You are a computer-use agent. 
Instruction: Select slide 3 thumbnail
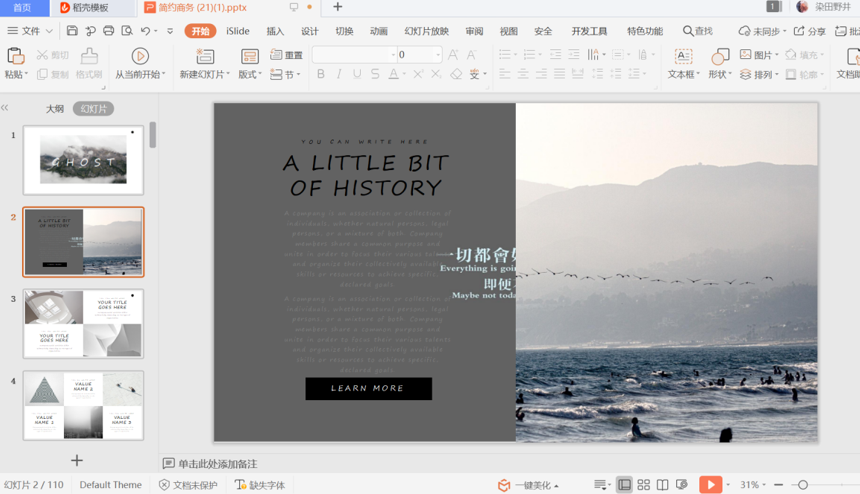(83, 323)
